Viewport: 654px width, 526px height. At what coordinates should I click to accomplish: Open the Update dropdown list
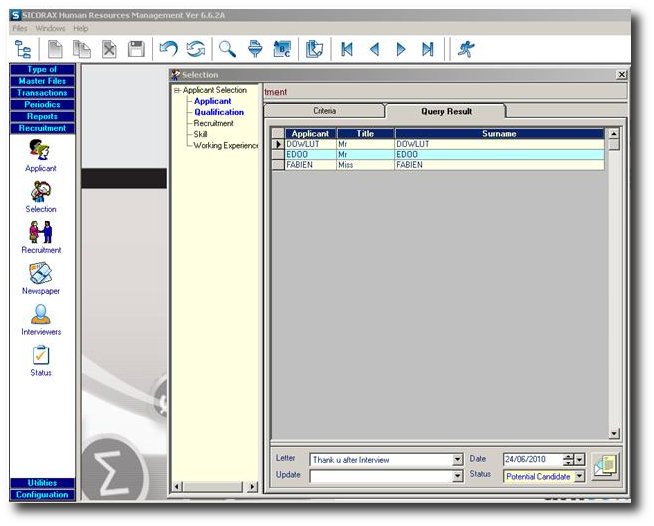point(458,476)
